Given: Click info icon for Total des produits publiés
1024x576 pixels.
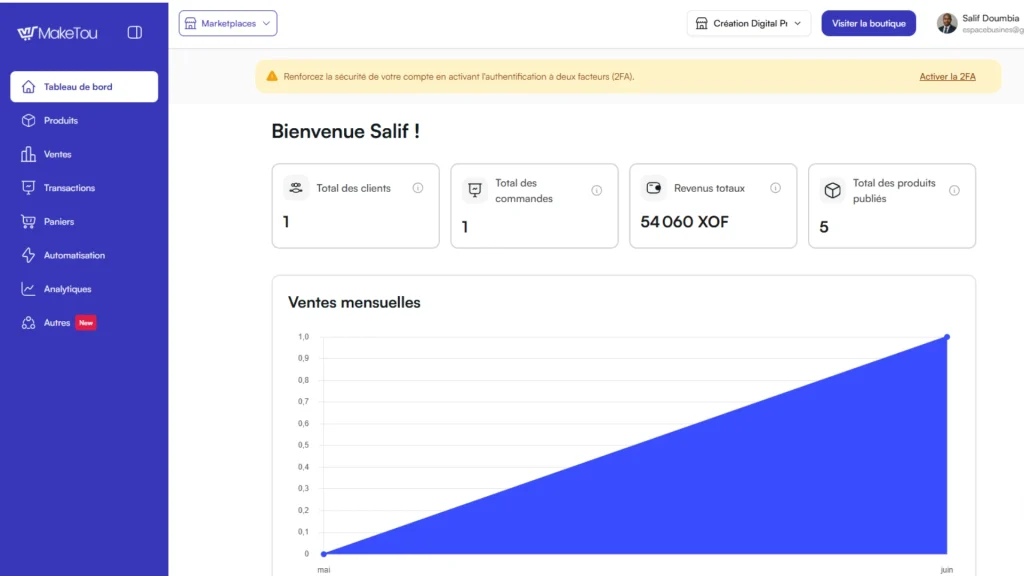Looking at the screenshot, I should pyautogui.click(x=954, y=191).
